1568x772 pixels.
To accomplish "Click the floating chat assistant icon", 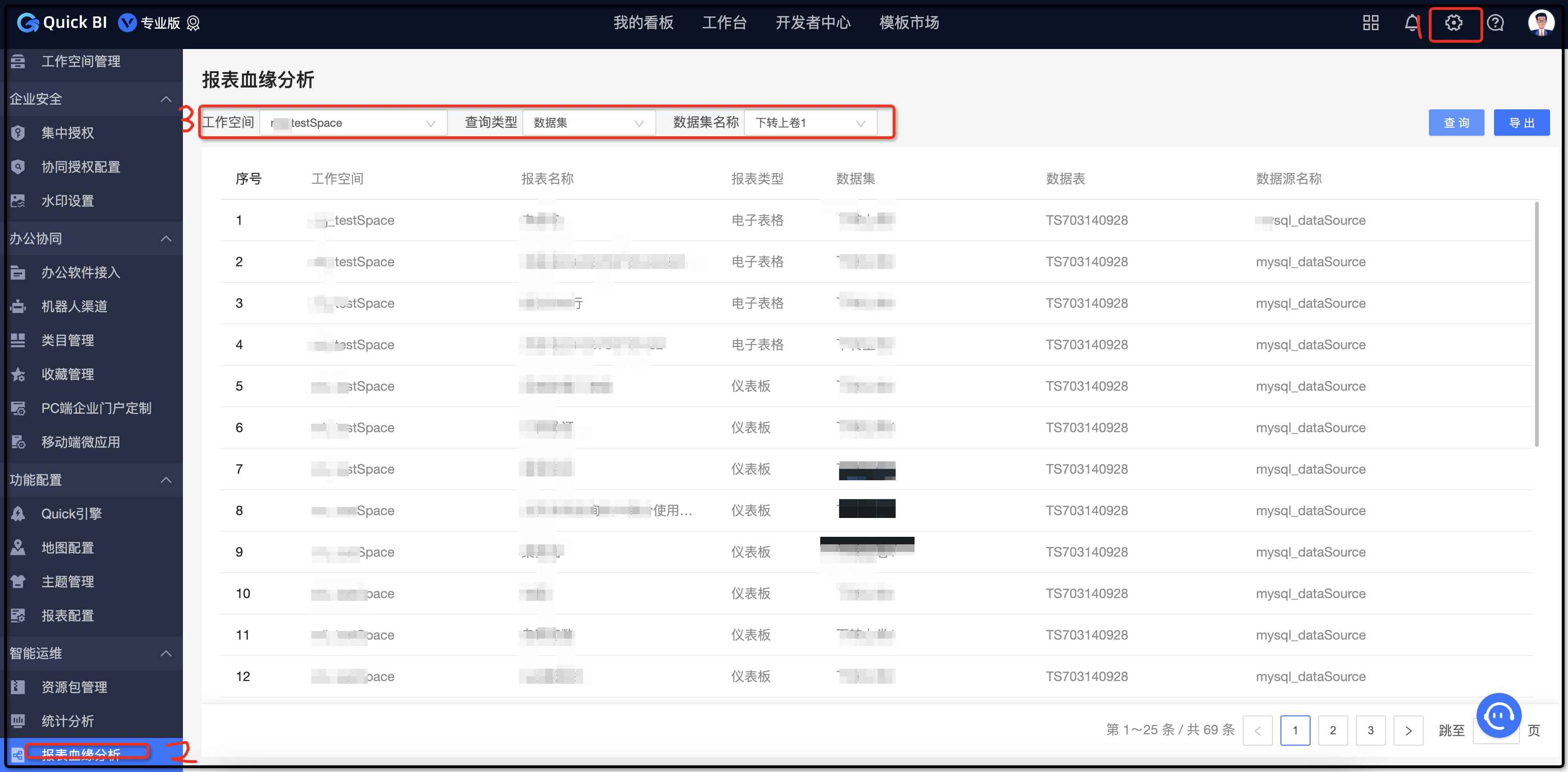I will [x=1498, y=715].
